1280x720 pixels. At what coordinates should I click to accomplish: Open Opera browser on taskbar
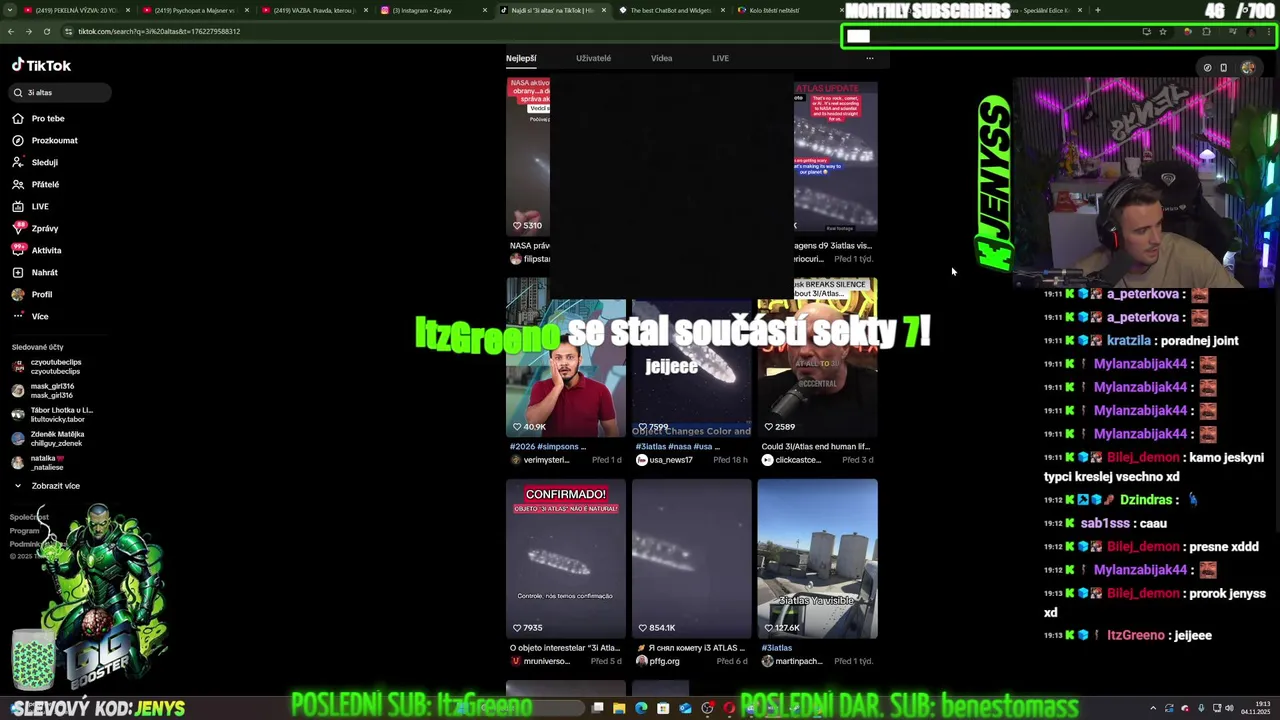click(729, 708)
